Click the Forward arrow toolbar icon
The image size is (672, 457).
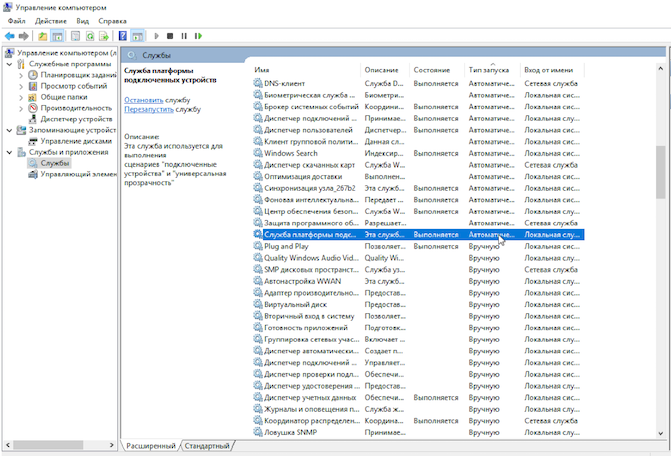24,36
